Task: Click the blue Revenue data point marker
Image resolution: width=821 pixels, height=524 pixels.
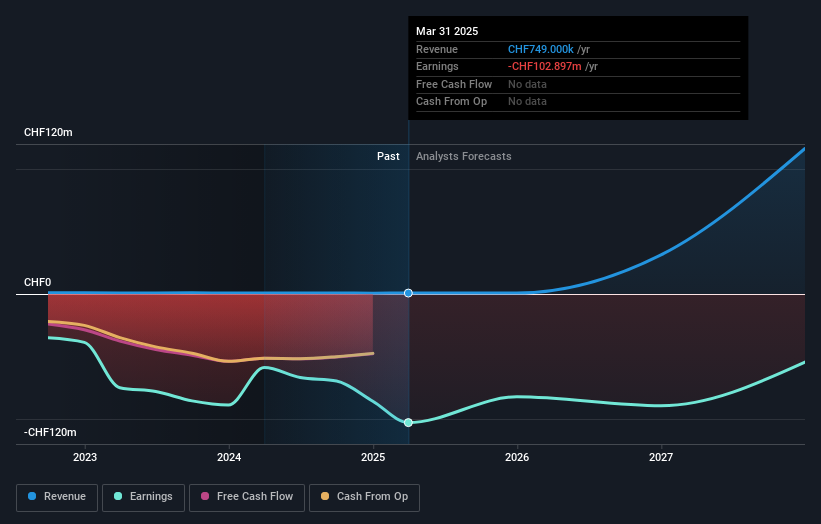Action: coord(408,293)
